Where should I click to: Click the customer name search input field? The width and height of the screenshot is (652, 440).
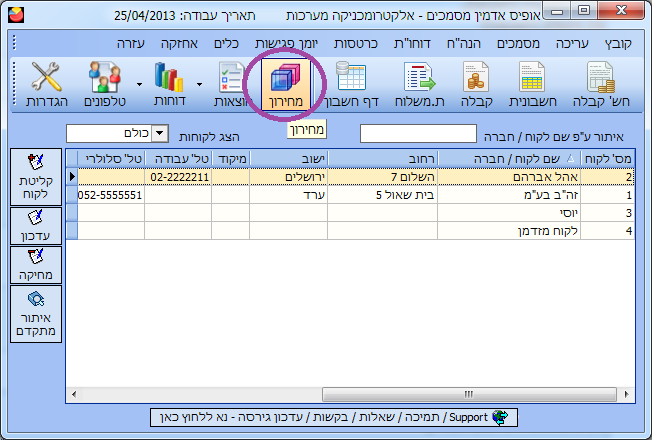[418, 133]
